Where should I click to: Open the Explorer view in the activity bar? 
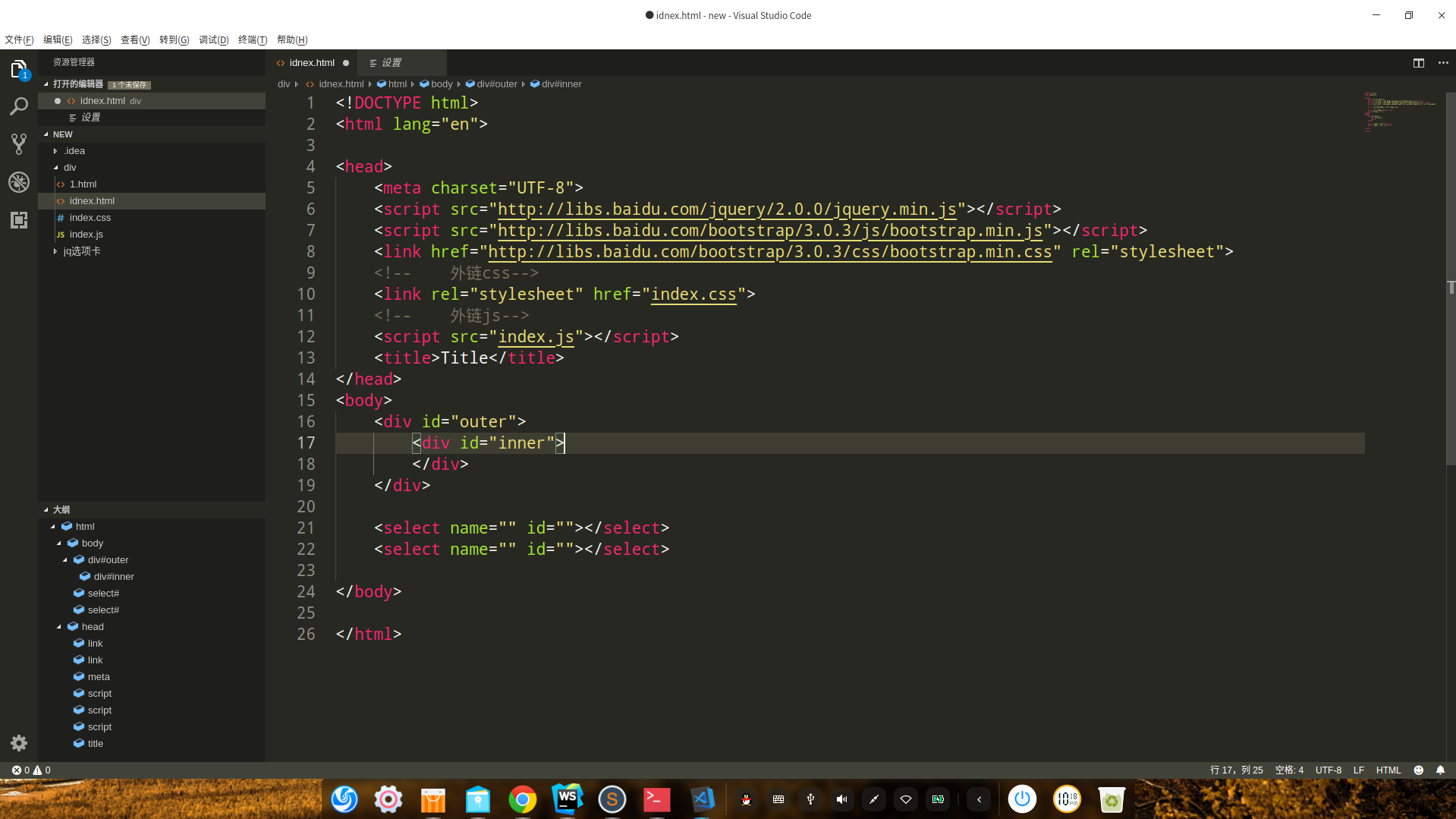[x=18, y=68]
